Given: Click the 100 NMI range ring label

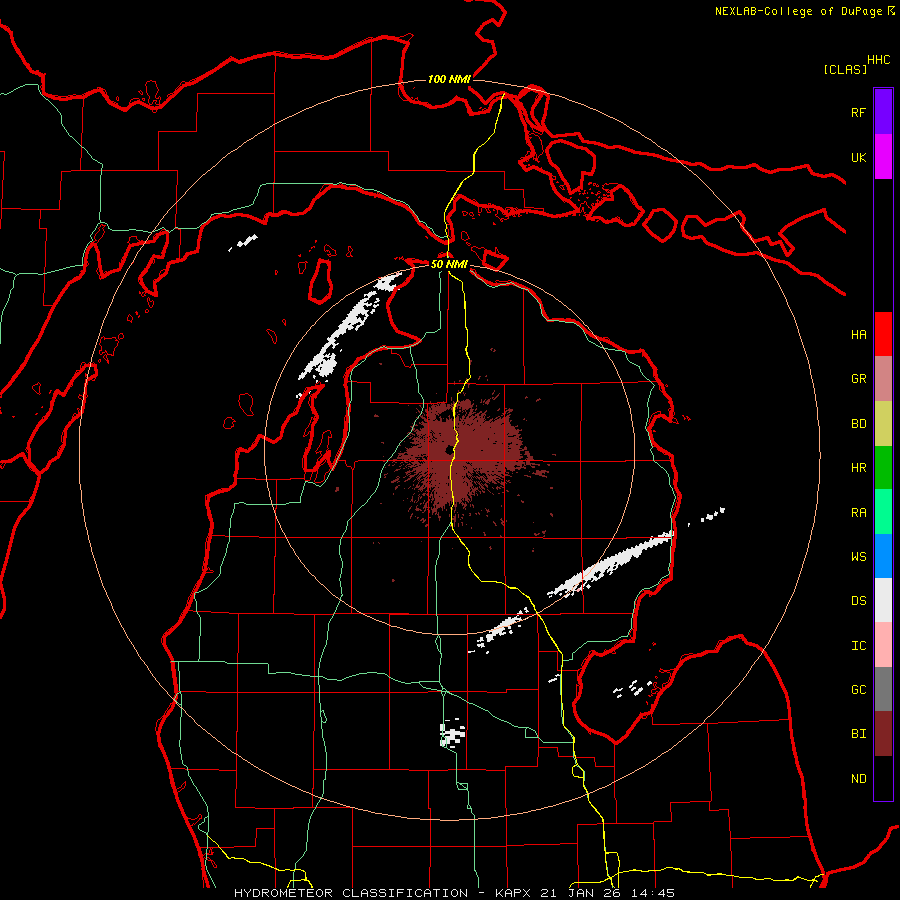Looking at the screenshot, I should 449,79.
